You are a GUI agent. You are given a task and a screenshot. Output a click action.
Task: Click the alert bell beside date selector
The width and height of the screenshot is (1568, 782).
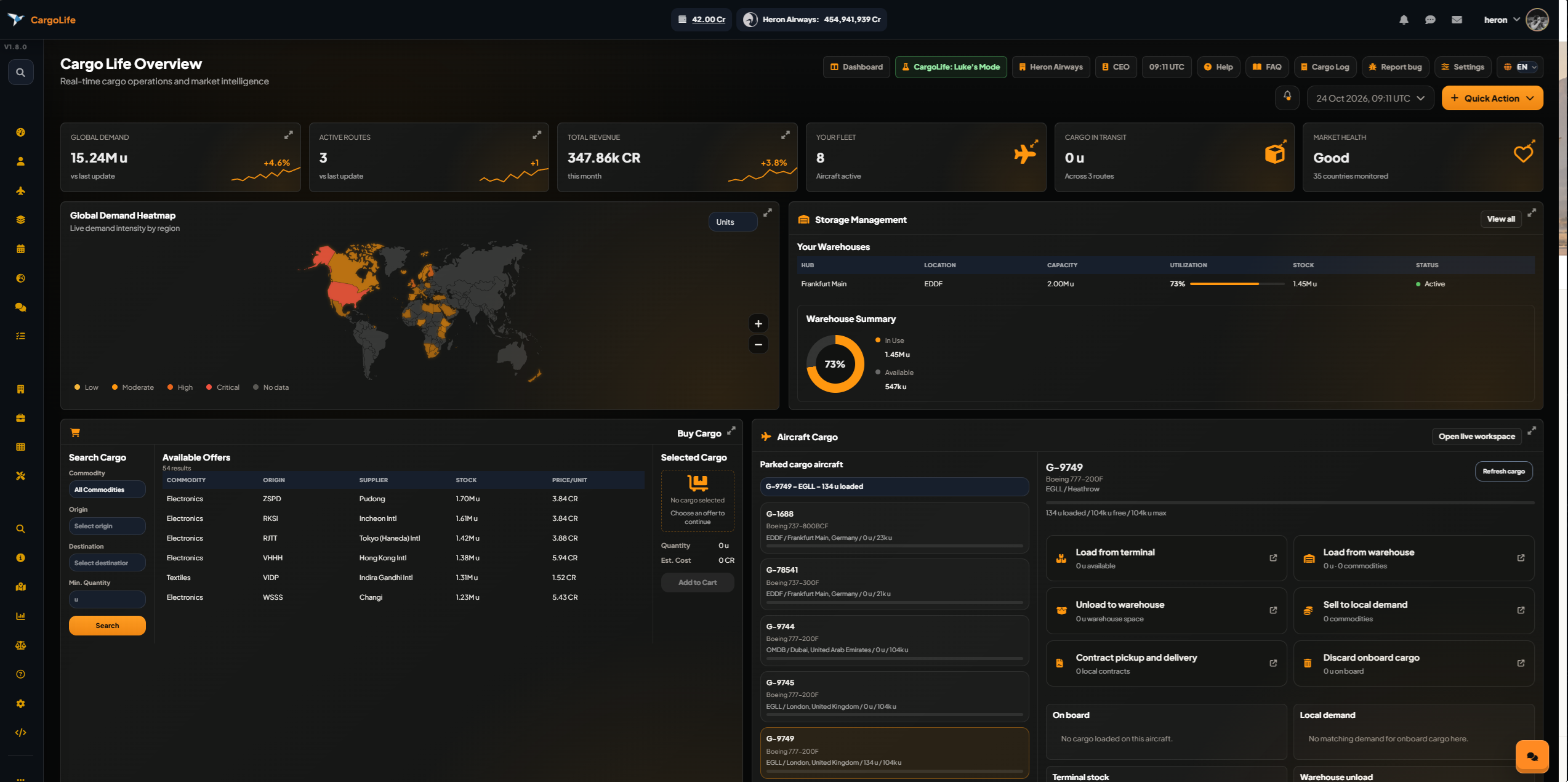tap(1287, 97)
